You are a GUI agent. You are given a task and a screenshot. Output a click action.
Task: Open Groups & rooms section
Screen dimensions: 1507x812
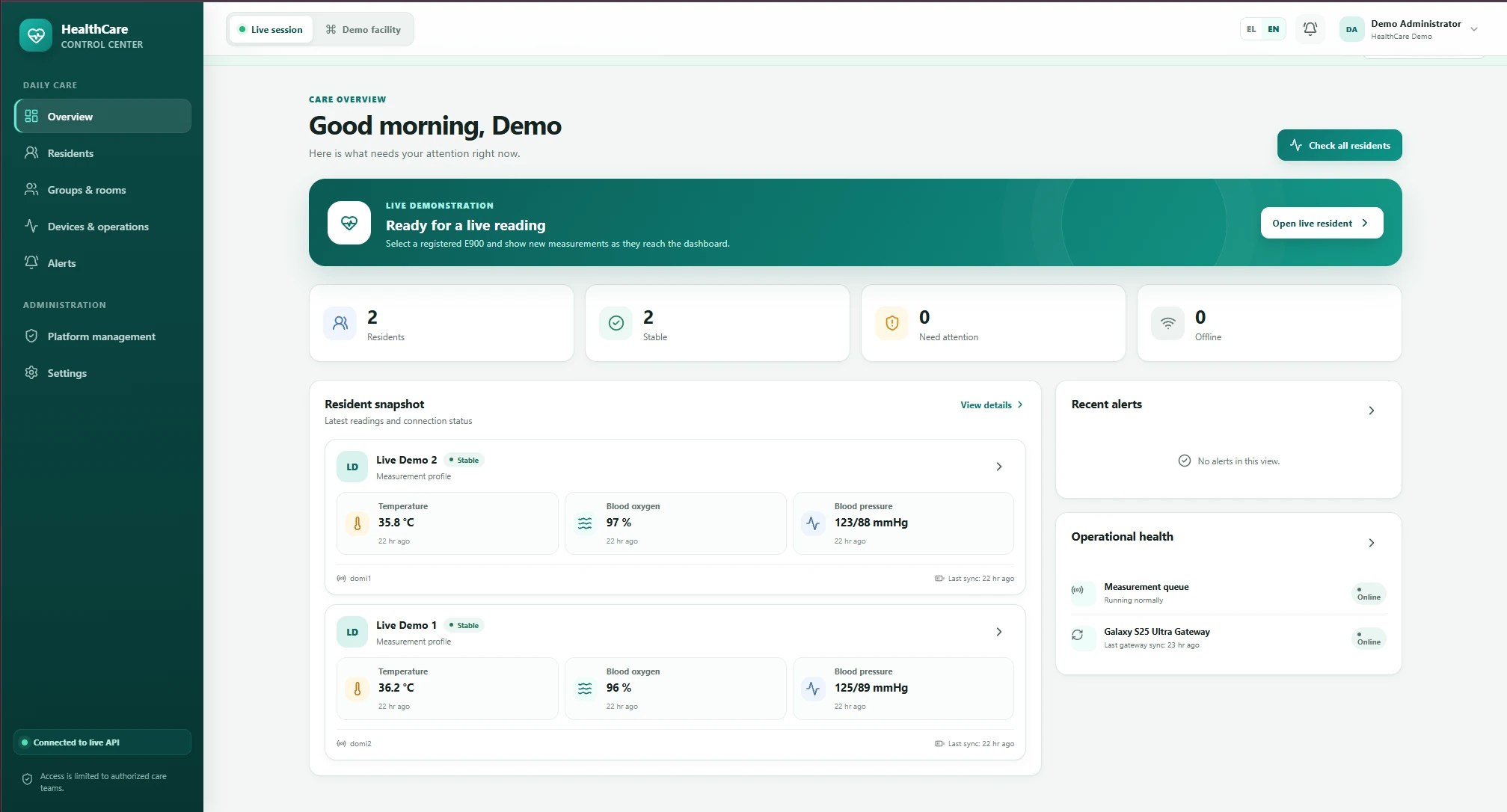click(x=102, y=189)
